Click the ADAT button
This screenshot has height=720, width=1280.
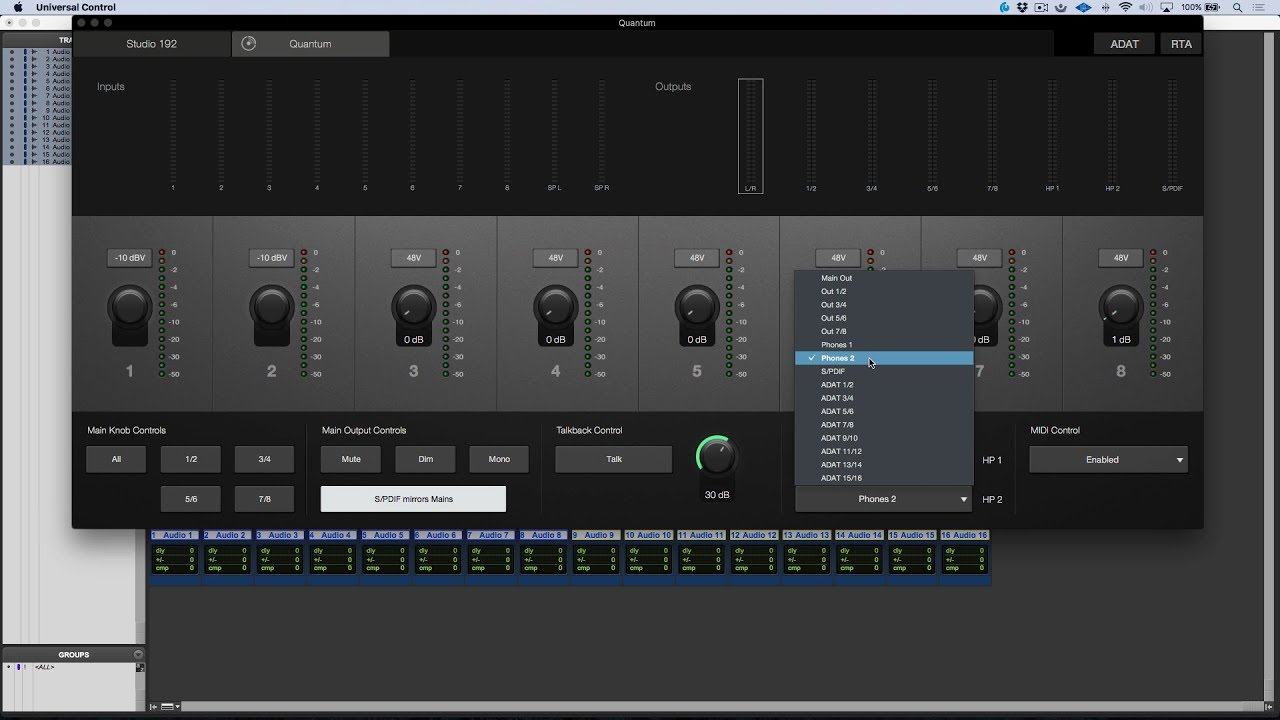tap(1124, 44)
